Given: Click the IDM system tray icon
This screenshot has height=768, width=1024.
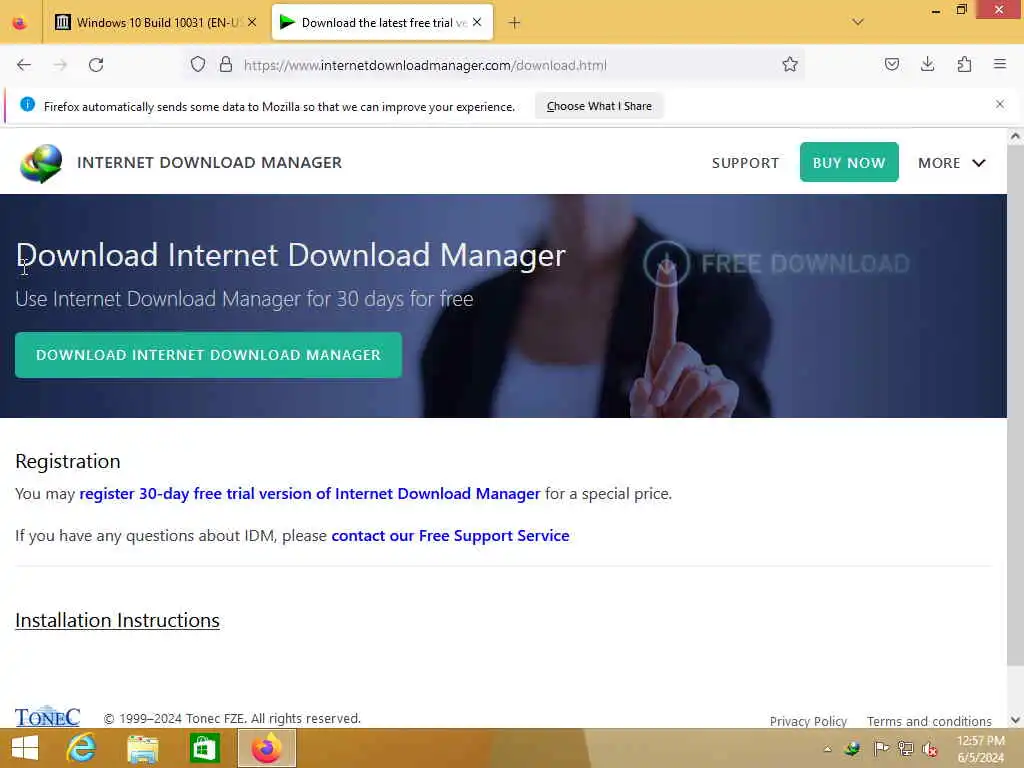Looking at the screenshot, I should [x=852, y=749].
